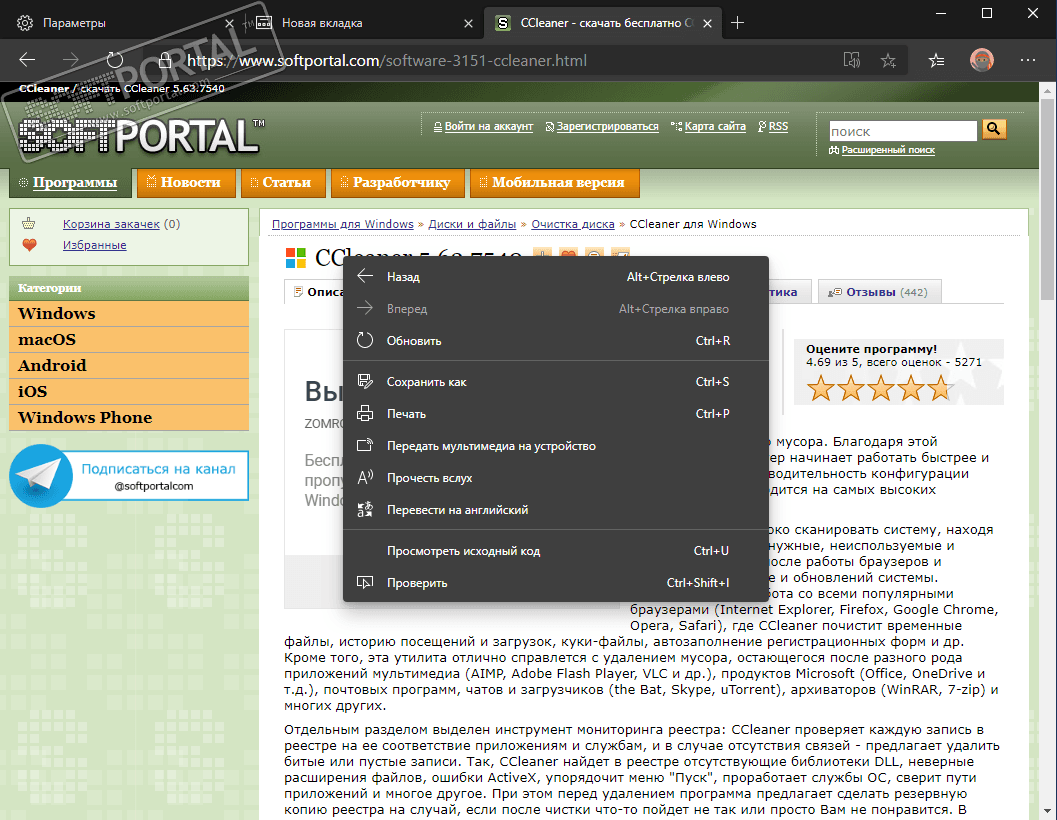This screenshot has width=1057, height=820.
Task: Open the user profile avatar
Action: [x=982, y=60]
